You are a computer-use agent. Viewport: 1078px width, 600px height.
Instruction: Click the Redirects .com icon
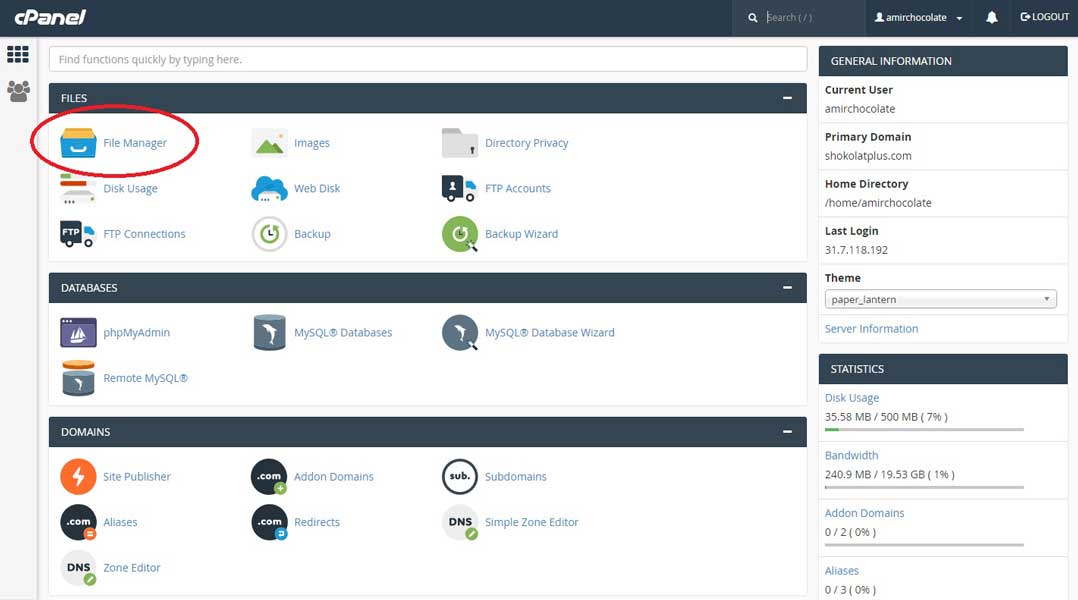270,522
